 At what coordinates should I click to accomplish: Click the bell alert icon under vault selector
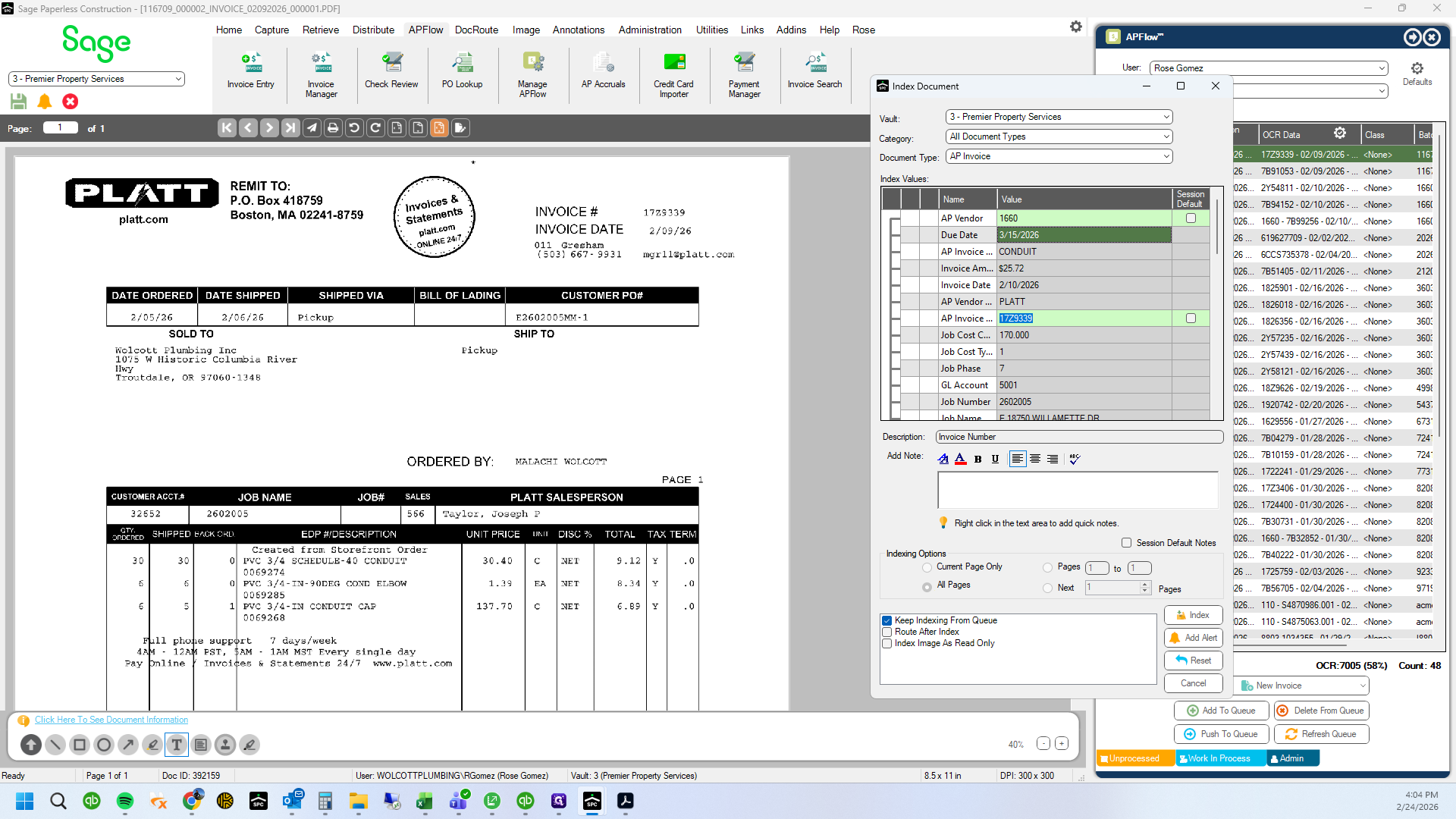pos(45,101)
